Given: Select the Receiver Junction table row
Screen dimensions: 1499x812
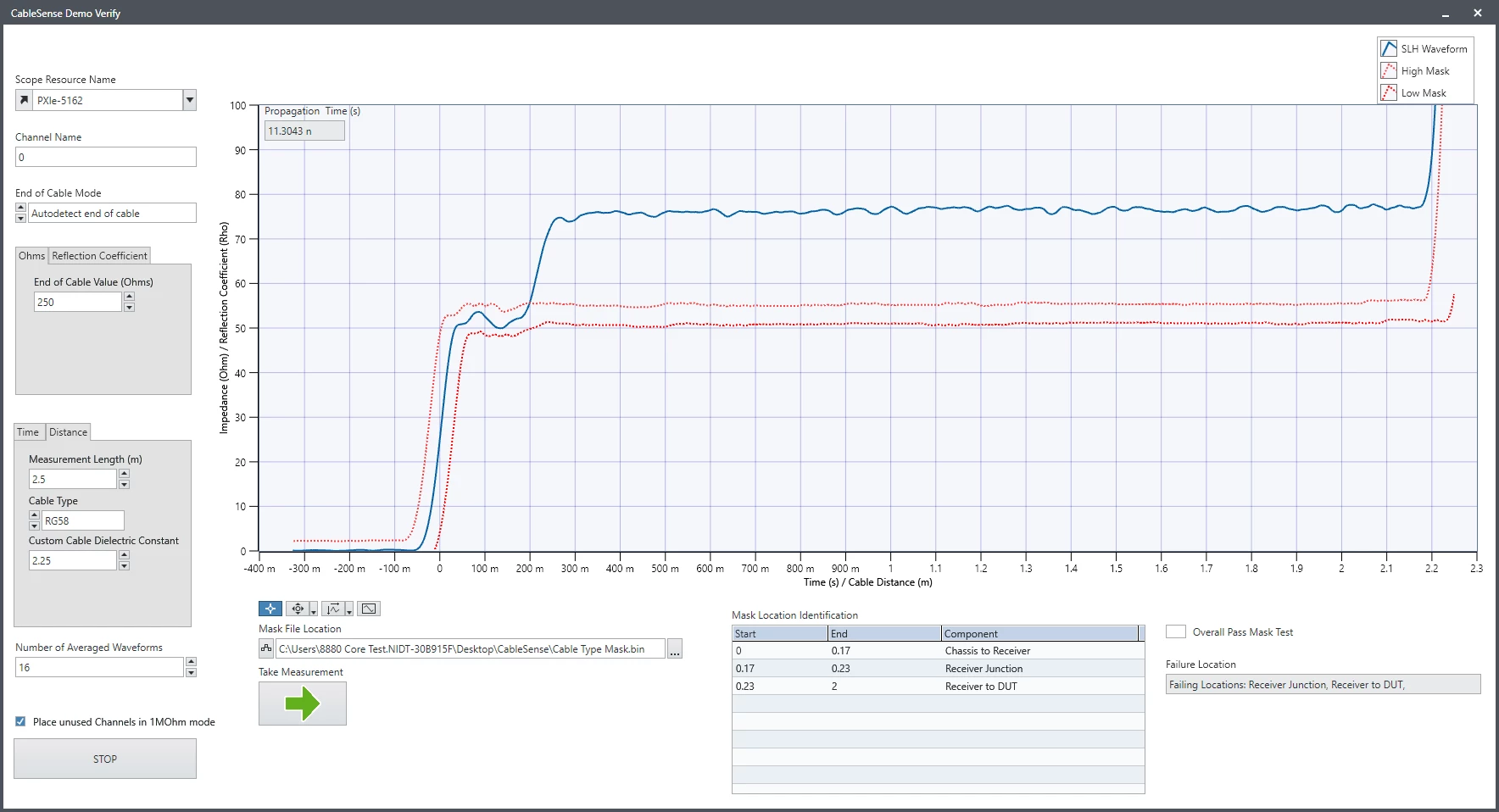Looking at the screenshot, I should click(938, 669).
